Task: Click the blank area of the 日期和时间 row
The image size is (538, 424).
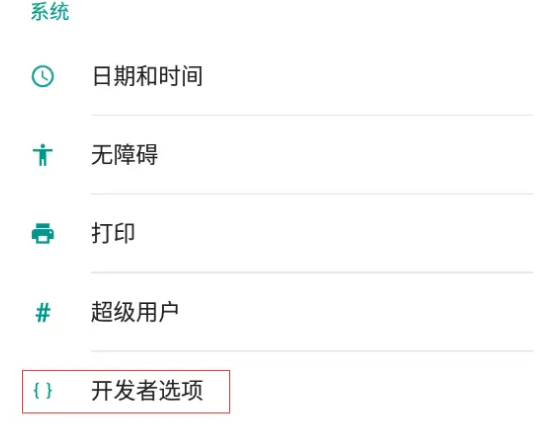Action: pyautogui.click(x=367, y=76)
